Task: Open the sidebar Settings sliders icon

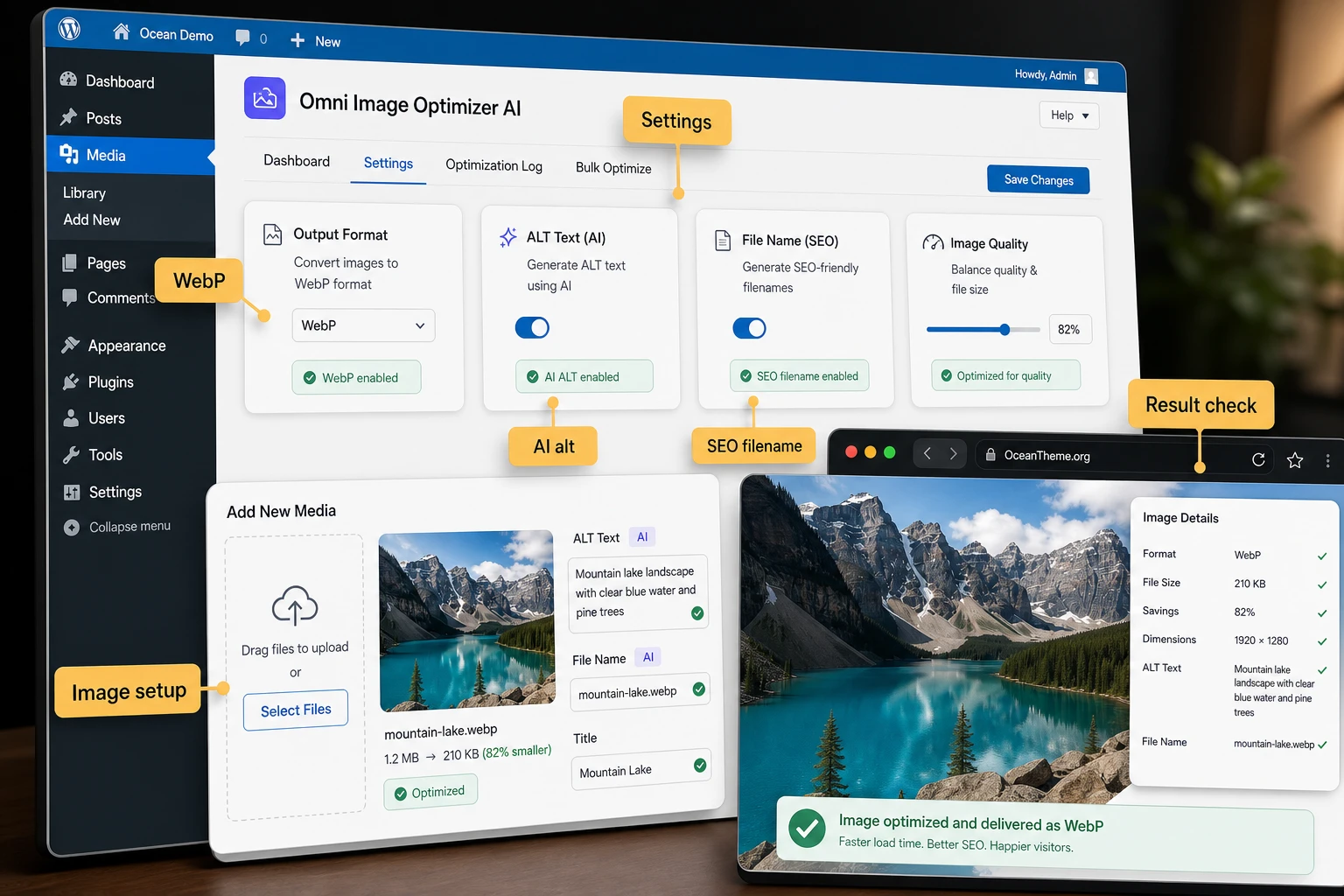Action: [72, 492]
